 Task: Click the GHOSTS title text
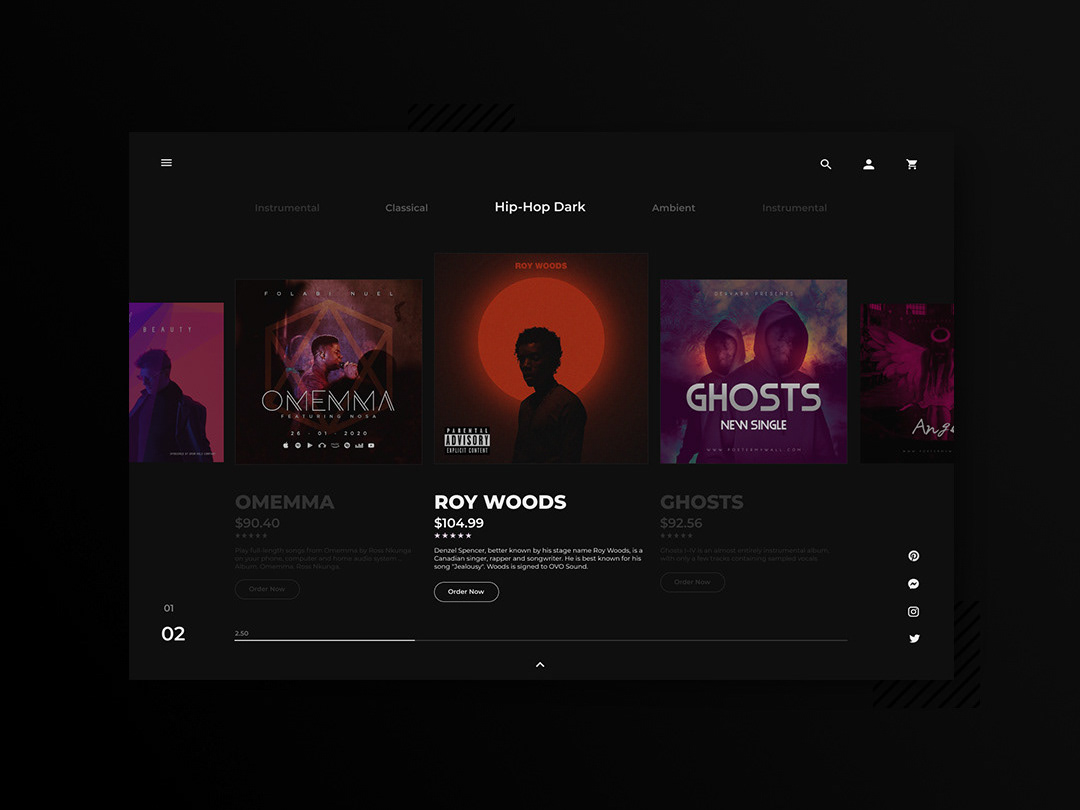click(702, 502)
